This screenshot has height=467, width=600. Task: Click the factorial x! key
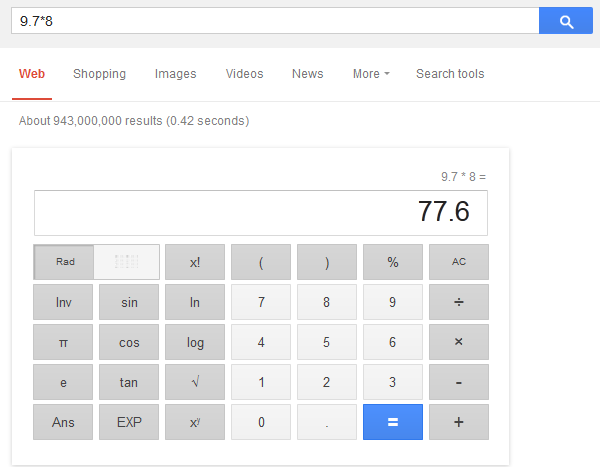click(195, 262)
